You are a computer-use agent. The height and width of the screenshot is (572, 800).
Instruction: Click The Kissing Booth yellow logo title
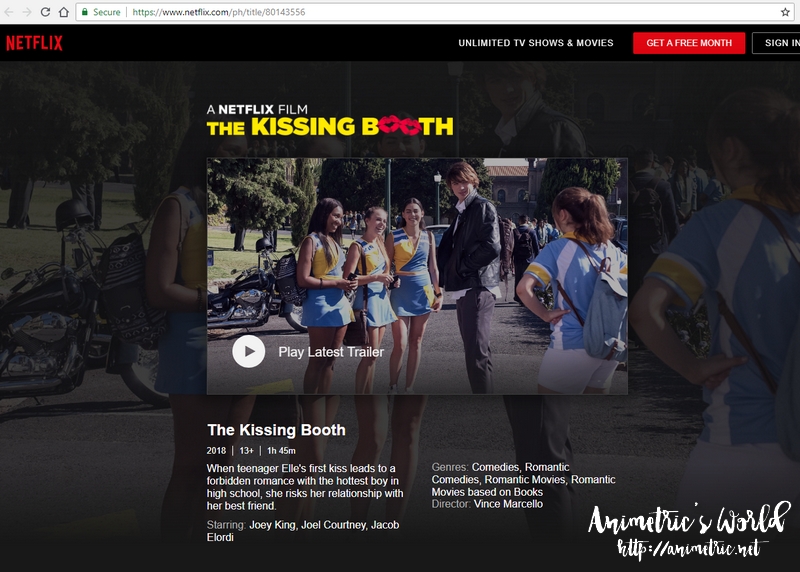[x=330, y=127]
